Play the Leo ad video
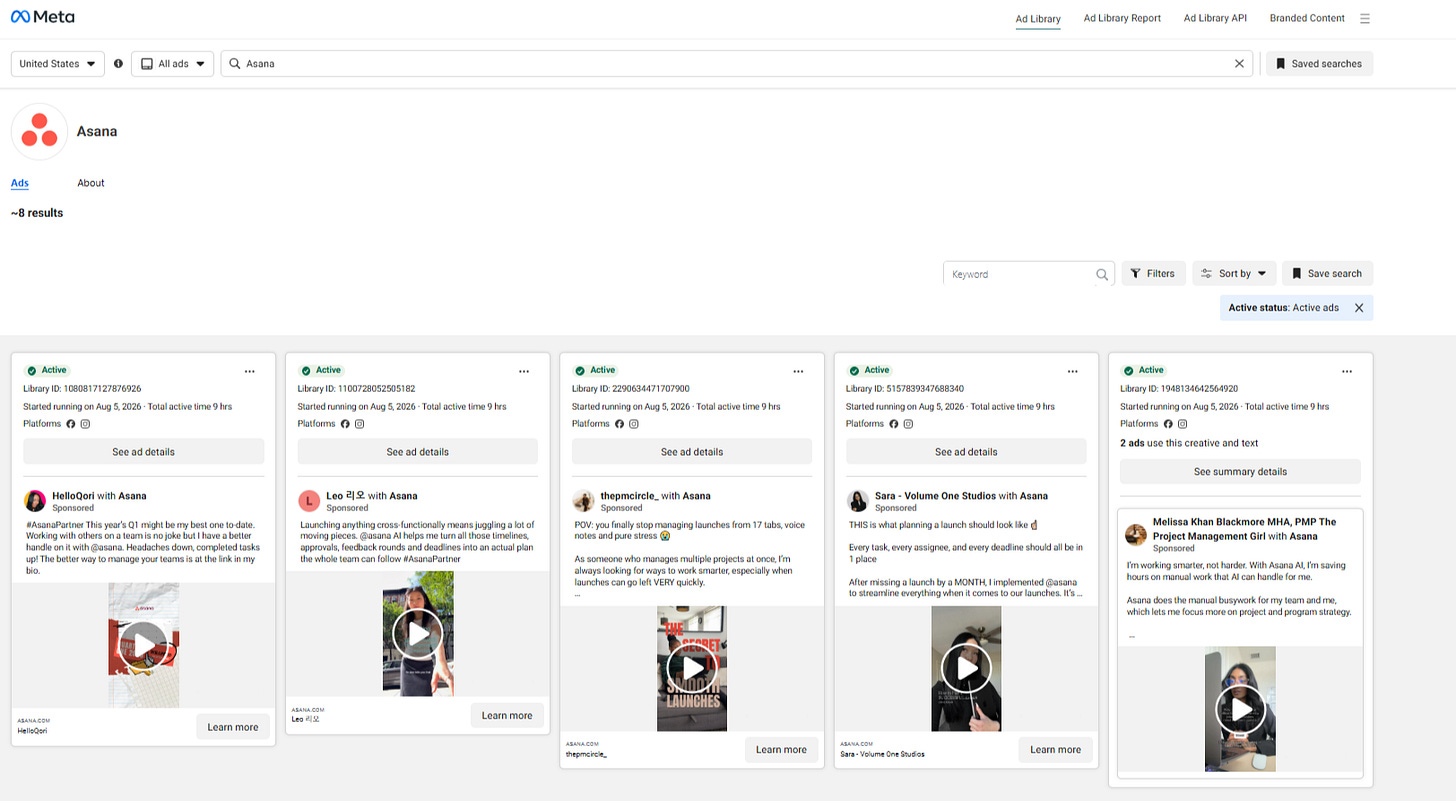This screenshot has height=801, width=1456. pyautogui.click(x=418, y=633)
